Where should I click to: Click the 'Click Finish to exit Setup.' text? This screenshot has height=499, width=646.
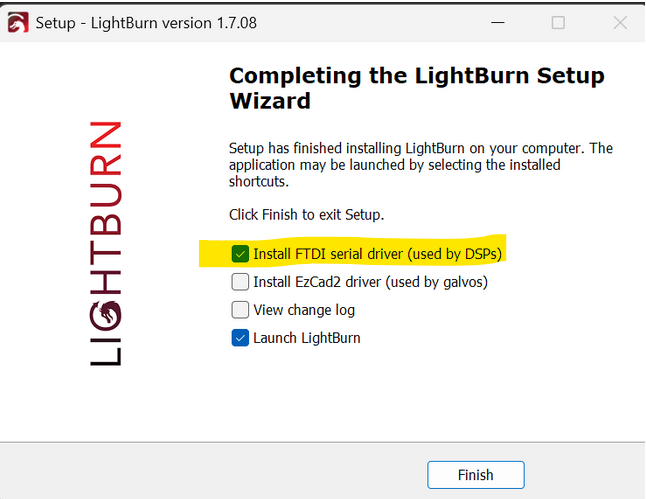coord(307,215)
